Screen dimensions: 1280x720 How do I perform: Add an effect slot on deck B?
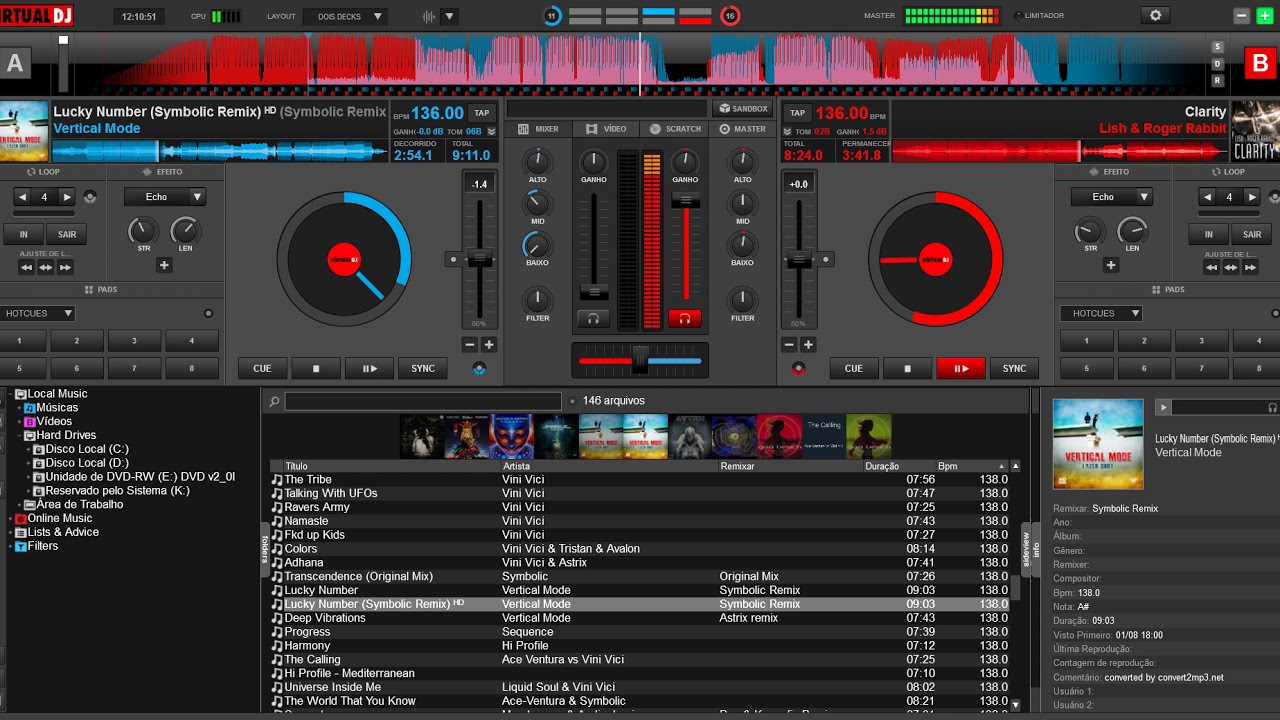(1111, 265)
